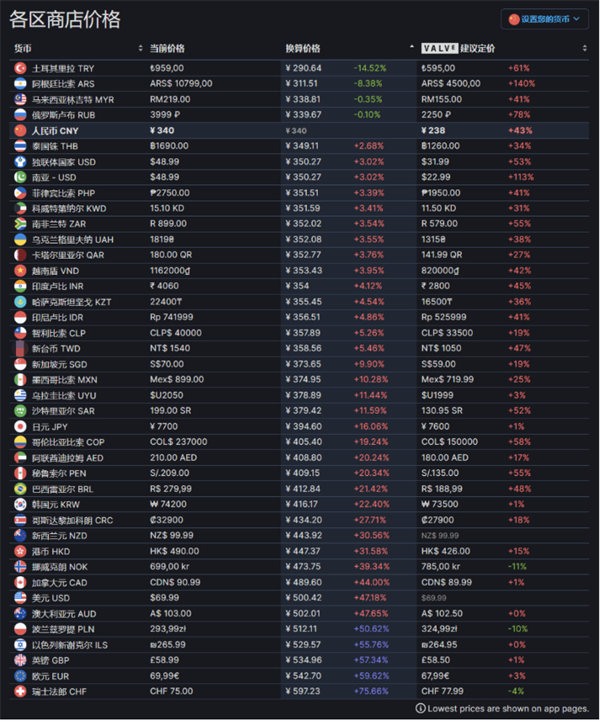The height and width of the screenshot is (722, 600).
Task: Click the Argentina flag icon for ARS
Action: (x=20, y=84)
